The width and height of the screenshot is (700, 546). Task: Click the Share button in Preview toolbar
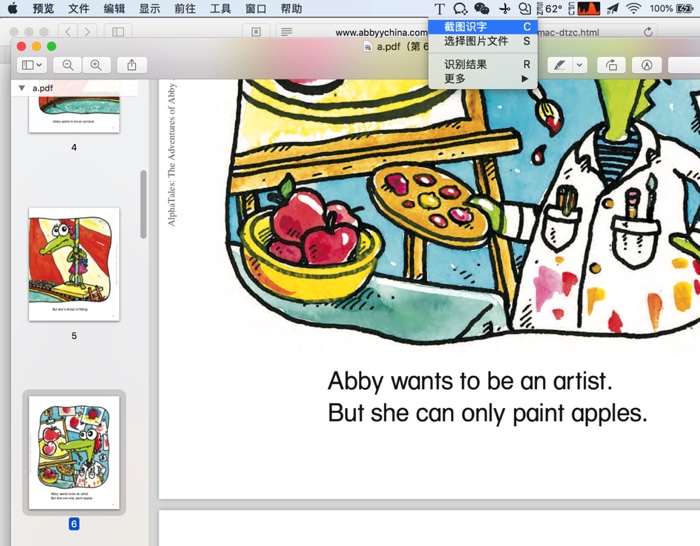(132, 65)
